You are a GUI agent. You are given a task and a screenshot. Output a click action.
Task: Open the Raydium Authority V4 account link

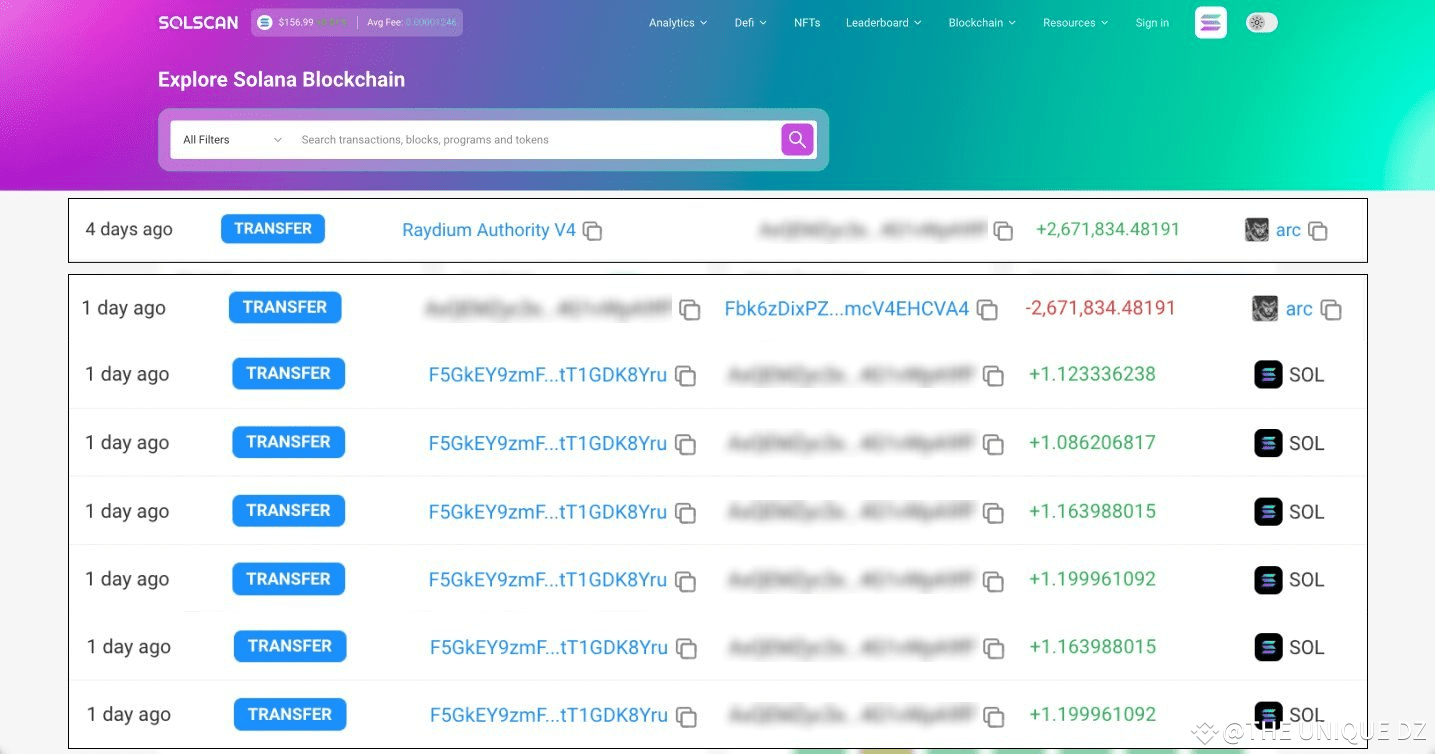(489, 230)
